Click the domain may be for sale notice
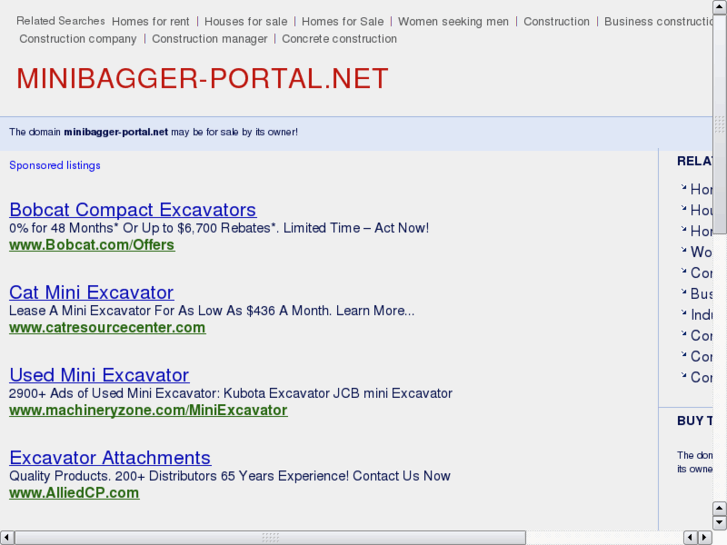 tap(153, 132)
